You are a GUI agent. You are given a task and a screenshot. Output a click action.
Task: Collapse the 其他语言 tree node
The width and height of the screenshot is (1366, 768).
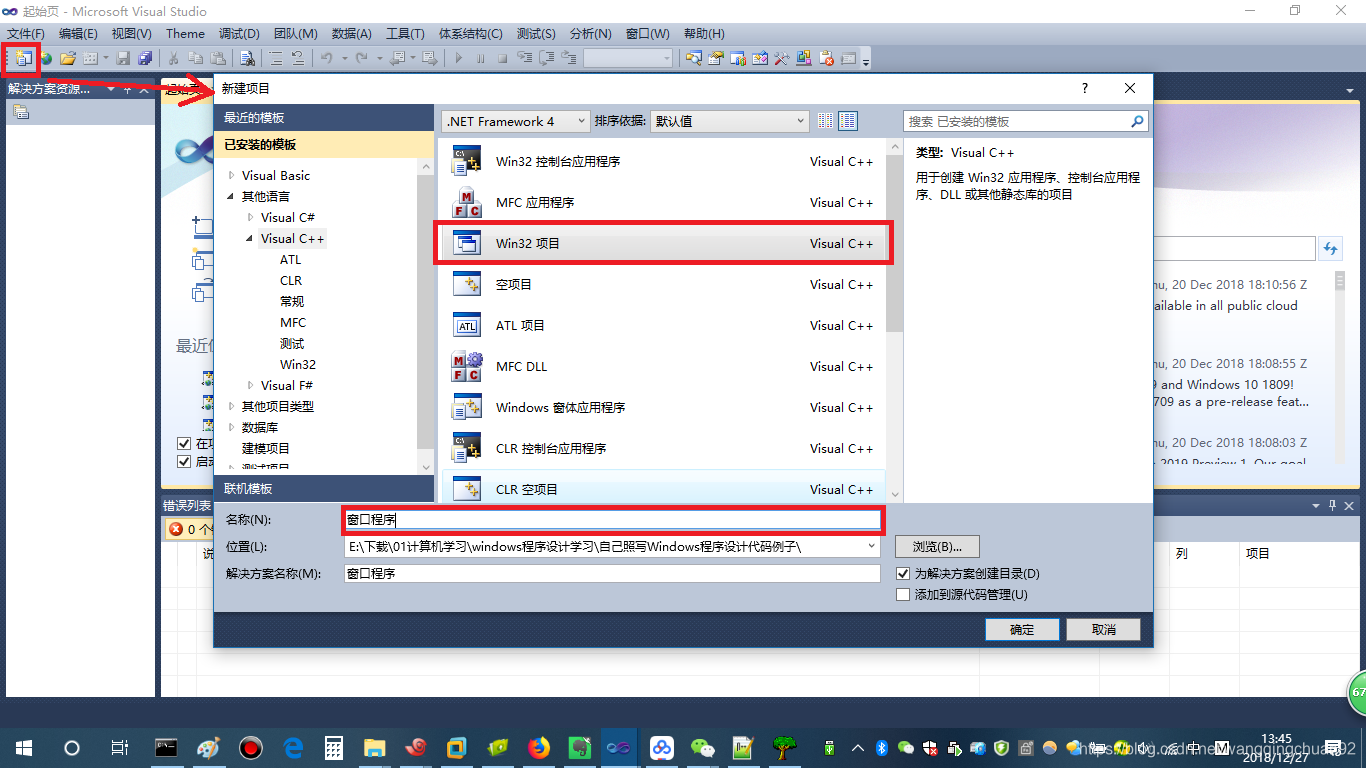(x=232, y=196)
